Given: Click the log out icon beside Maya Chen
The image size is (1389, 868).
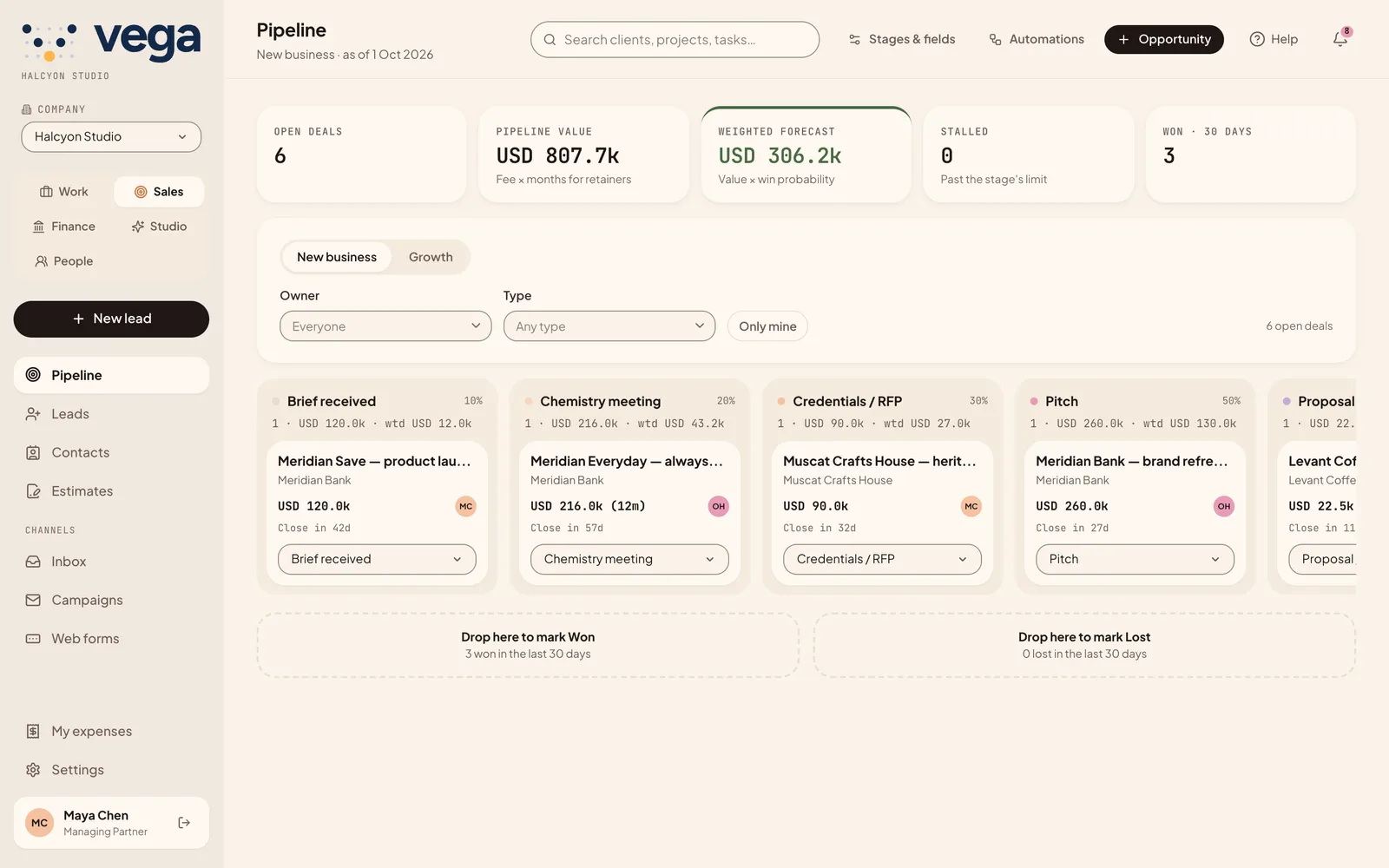Looking at the screenshot, I should (x=184, y=823).
